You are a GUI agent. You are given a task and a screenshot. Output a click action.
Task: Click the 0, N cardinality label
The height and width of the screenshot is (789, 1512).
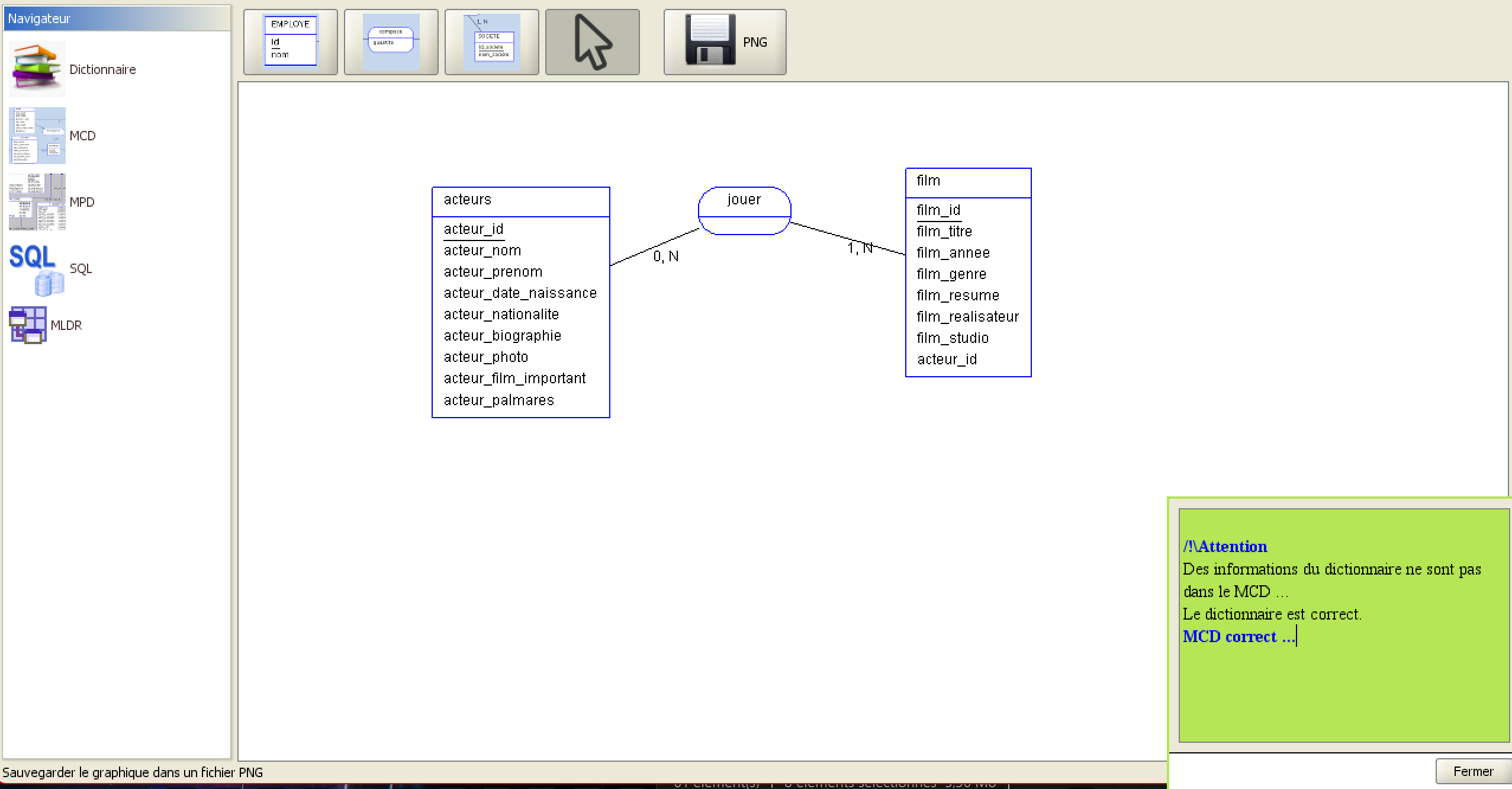tap(666, 256)
